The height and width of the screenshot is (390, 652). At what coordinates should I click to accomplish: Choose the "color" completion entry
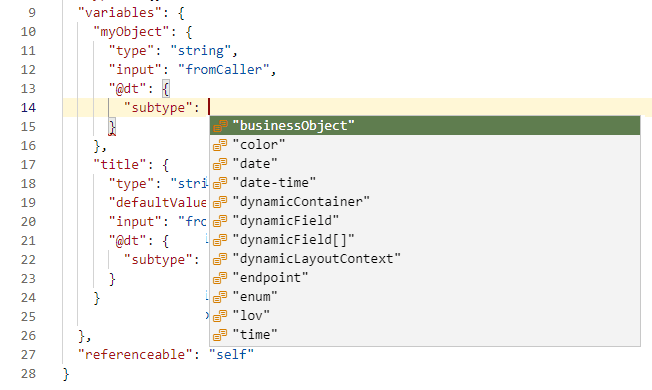(425, 145)
